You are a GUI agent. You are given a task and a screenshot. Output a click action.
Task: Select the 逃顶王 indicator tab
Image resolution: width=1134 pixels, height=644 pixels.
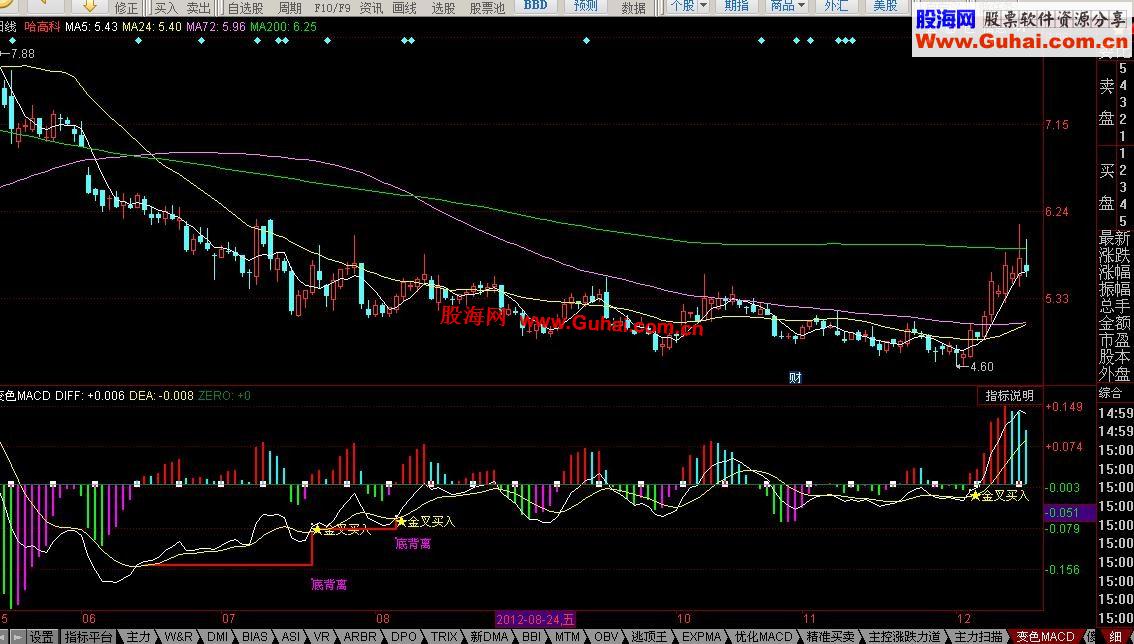tap(648, 637)
